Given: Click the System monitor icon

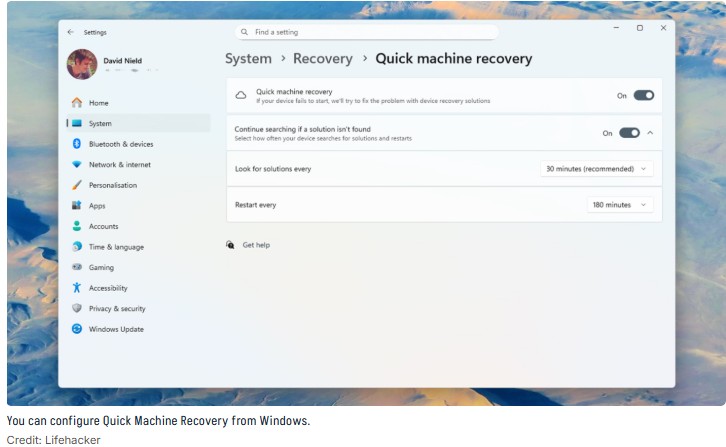Looking at the screenshot, I should [77, 123].
